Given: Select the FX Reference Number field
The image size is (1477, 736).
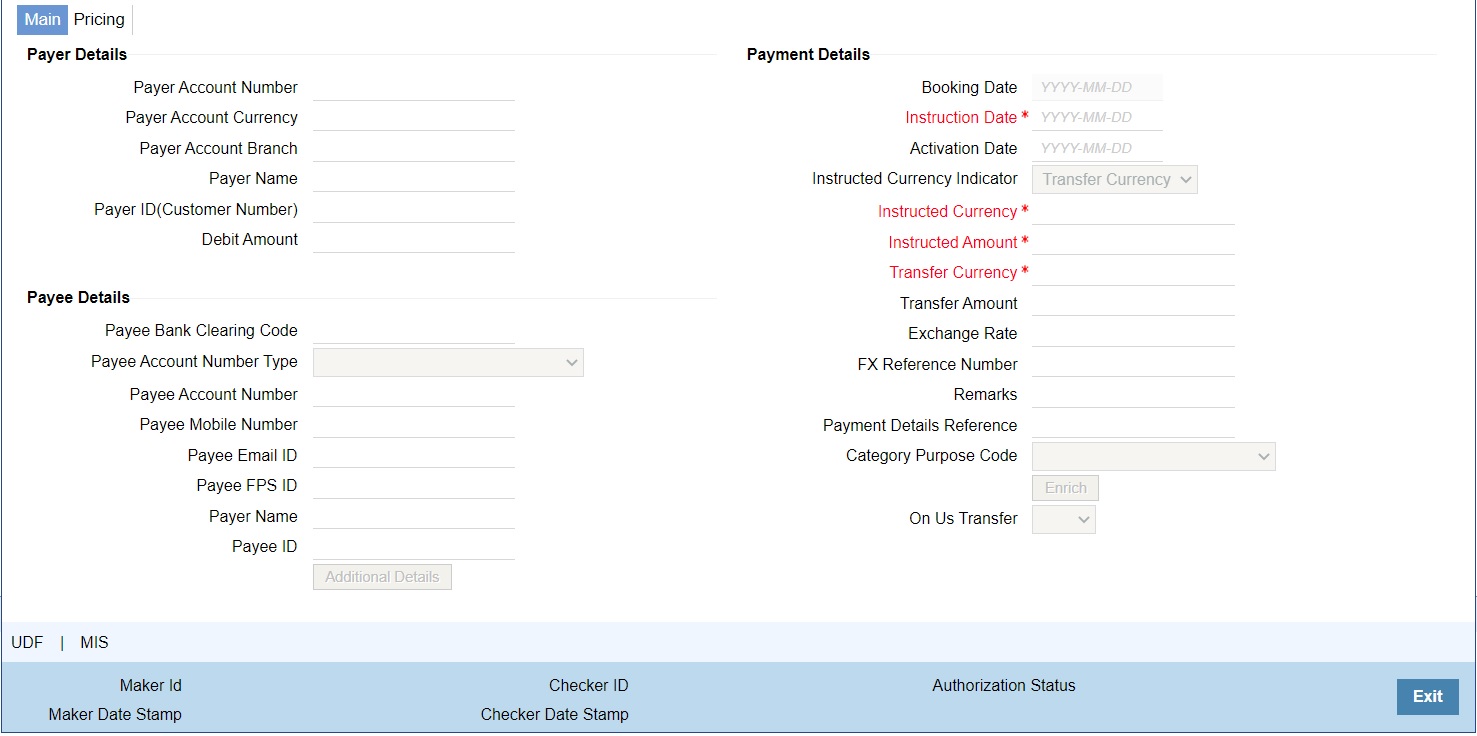Looking at the screenshot, I should 1133,365.
